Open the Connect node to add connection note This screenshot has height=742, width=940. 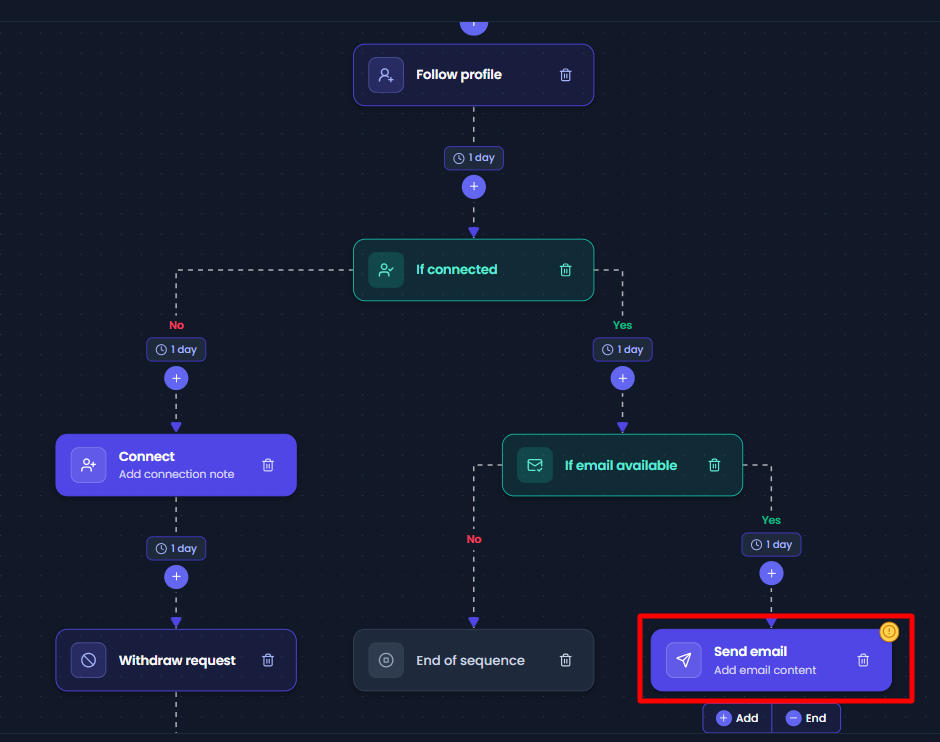176,465
